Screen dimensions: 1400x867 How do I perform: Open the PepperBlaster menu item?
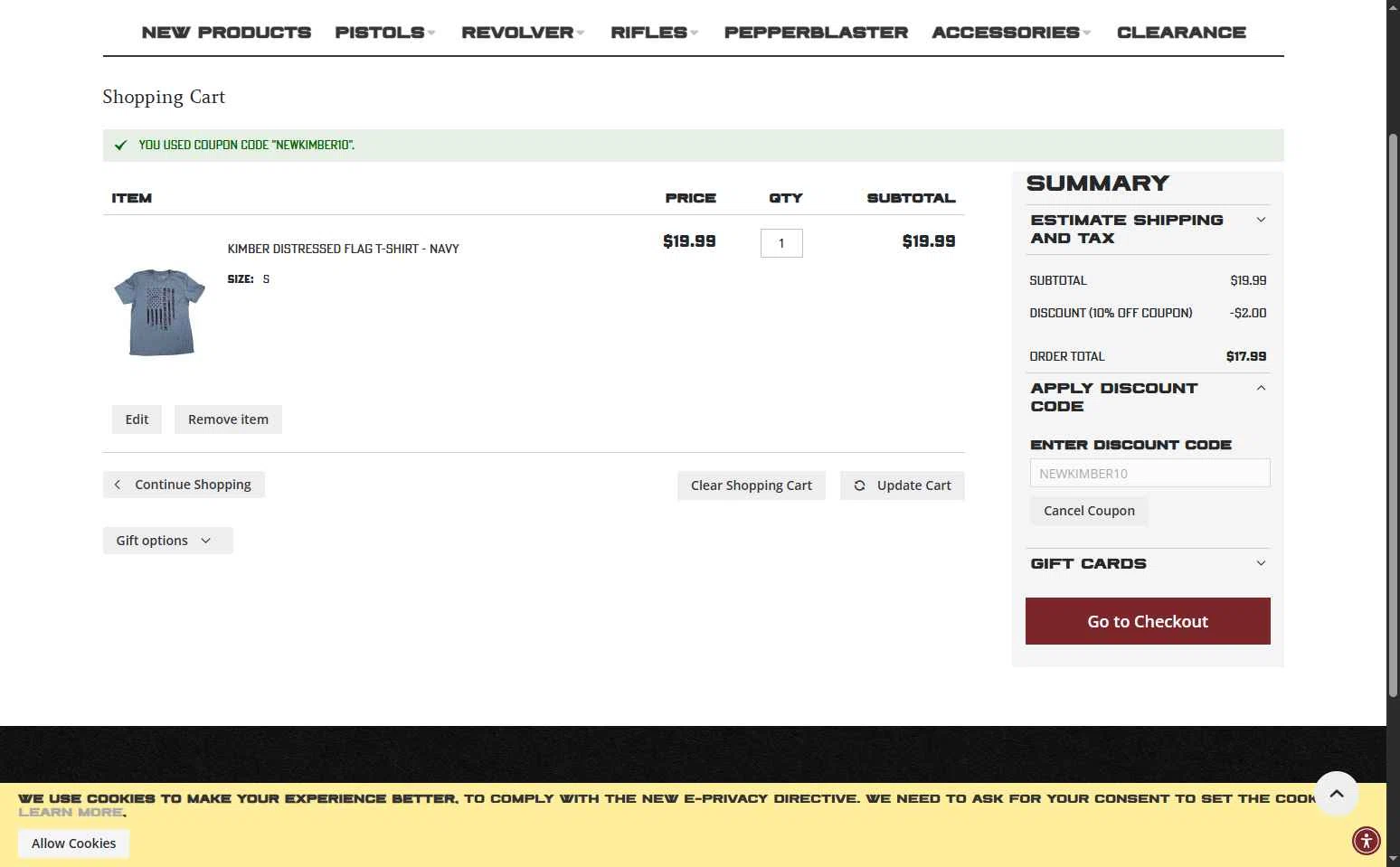816,33
